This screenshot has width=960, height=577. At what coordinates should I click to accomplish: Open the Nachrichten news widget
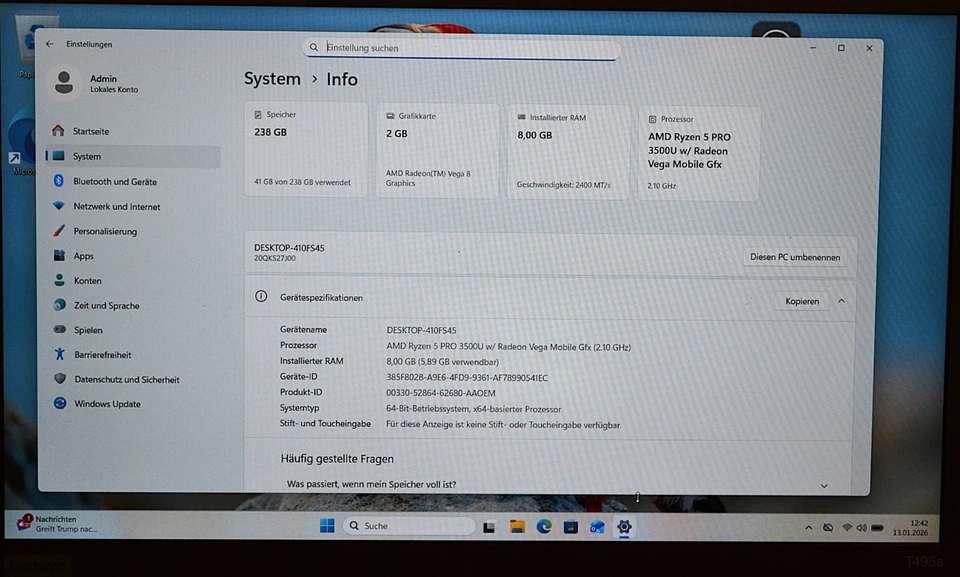pos(57,524)
